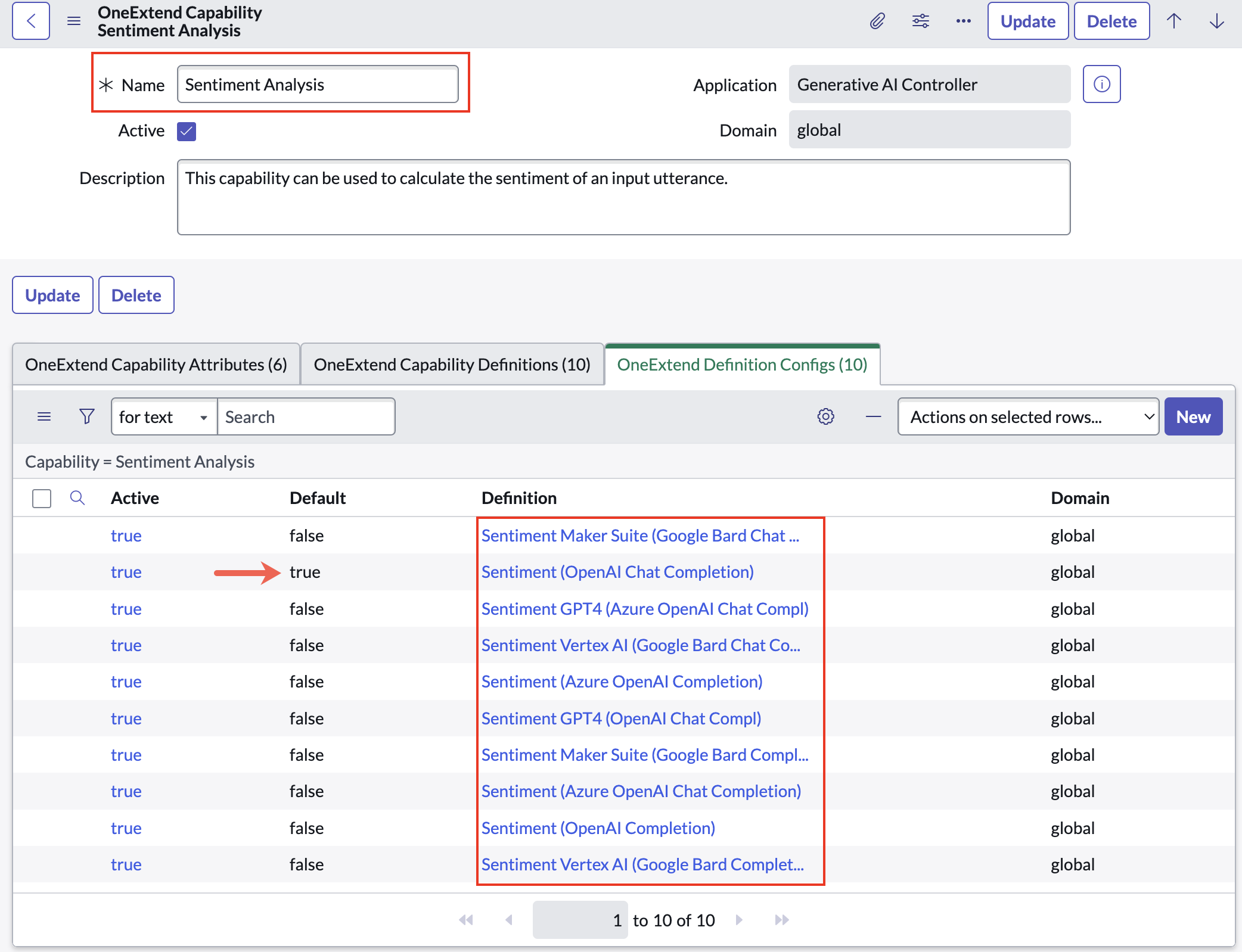Click into the Description text area
The image size is (1242, 952).
tap(624, 197)
